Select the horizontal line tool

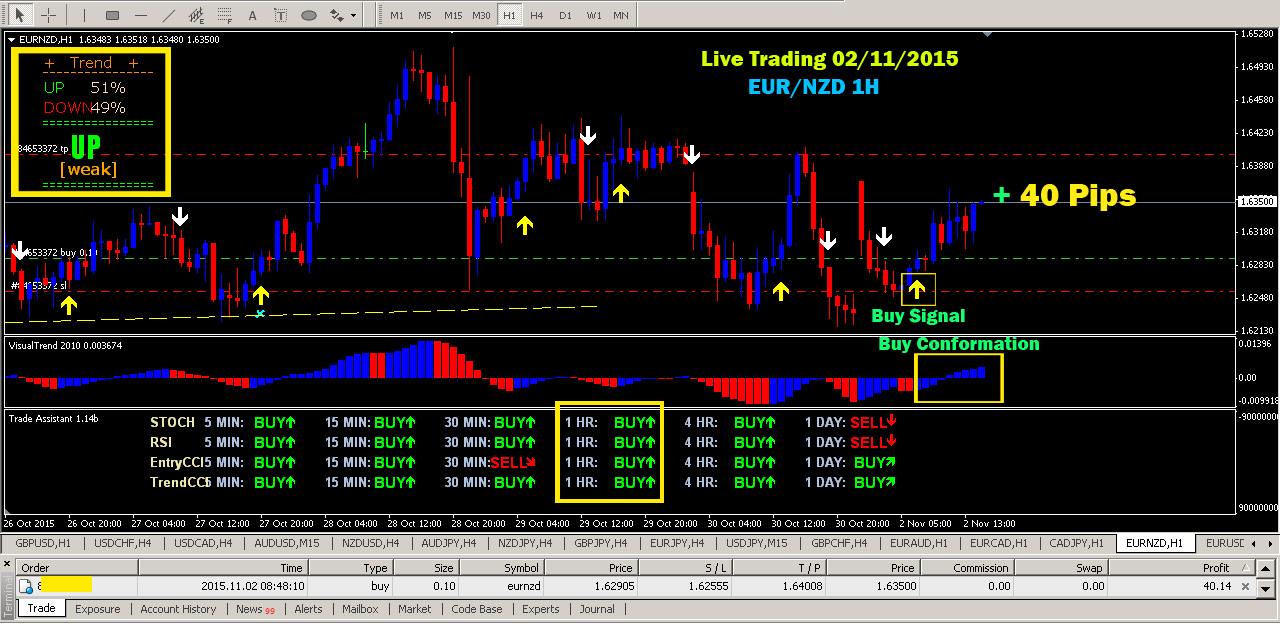pyautogui.click(x=140, y=15)
